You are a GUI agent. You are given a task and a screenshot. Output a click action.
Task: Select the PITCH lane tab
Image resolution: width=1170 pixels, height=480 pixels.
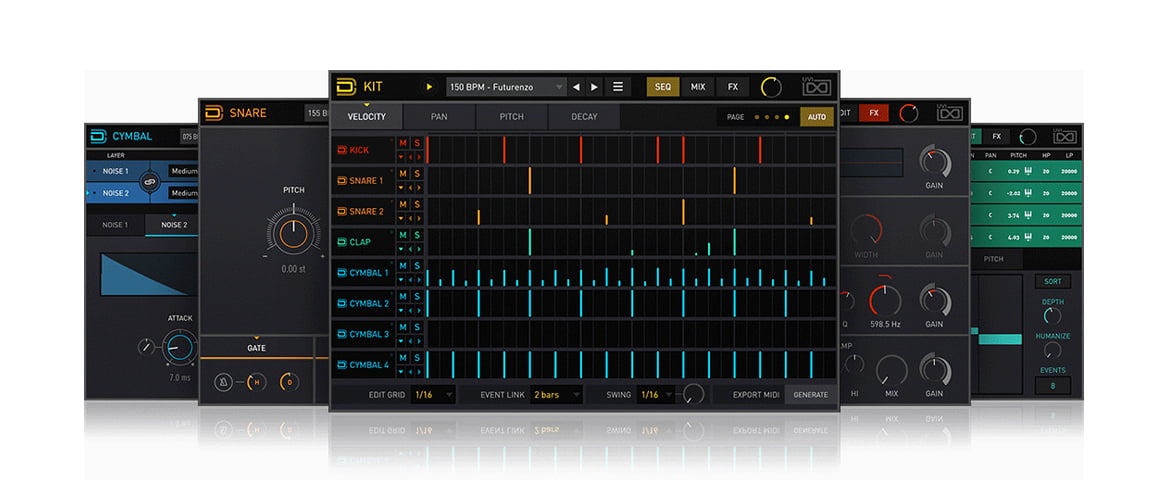coord(512,116)
